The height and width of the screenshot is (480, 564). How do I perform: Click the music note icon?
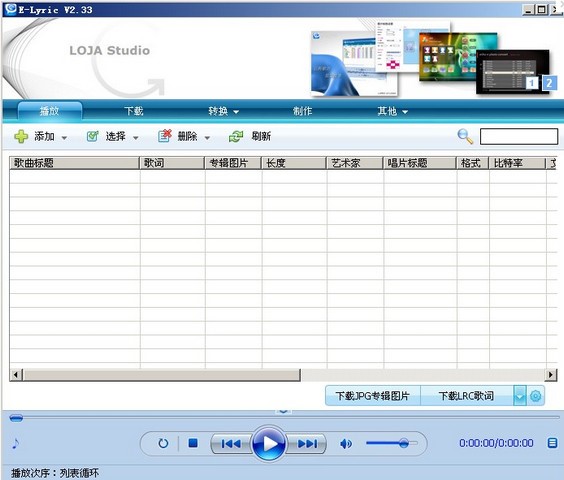click(x=15, y=443)
